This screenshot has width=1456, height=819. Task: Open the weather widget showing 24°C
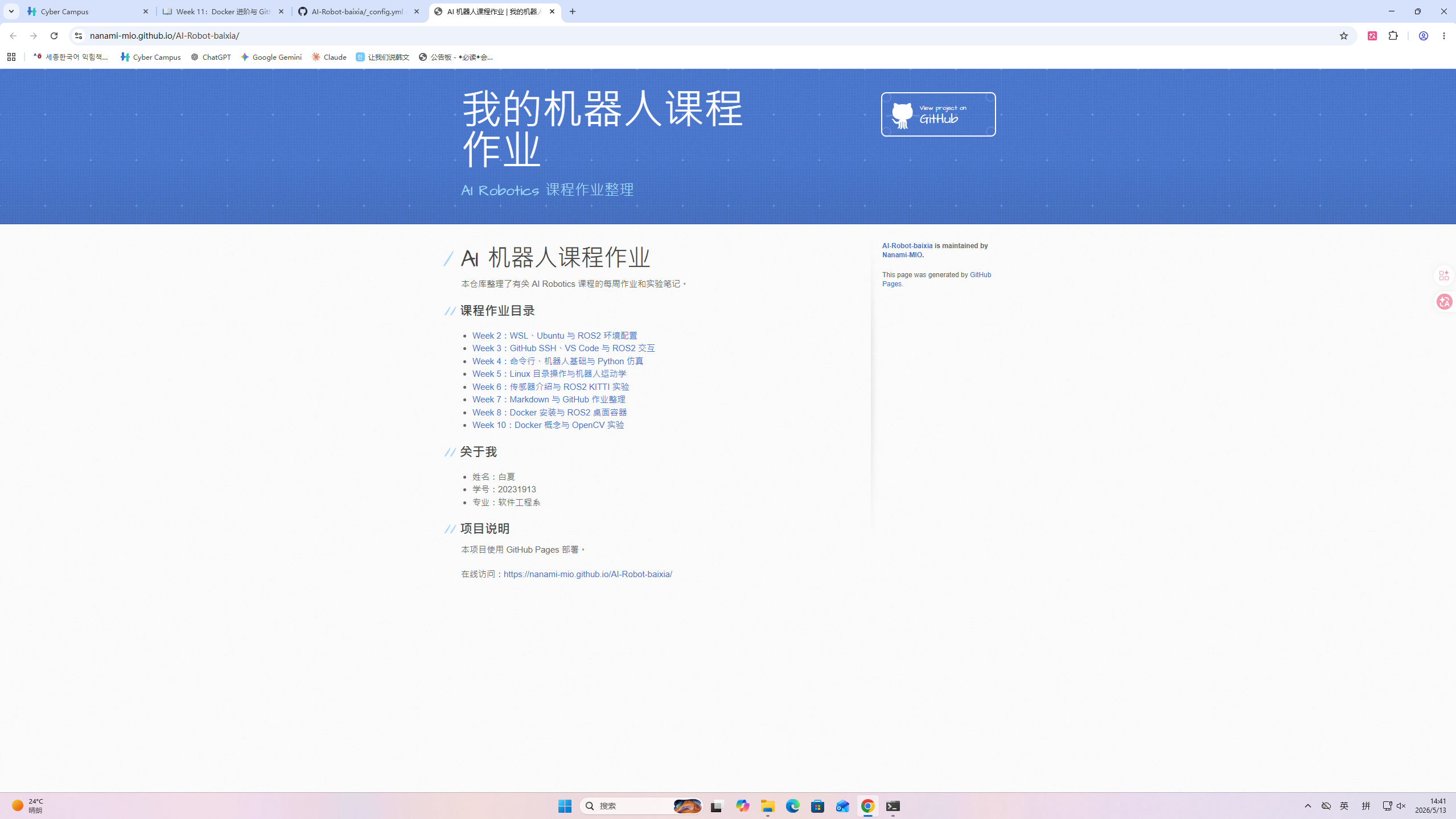(28, 806)
